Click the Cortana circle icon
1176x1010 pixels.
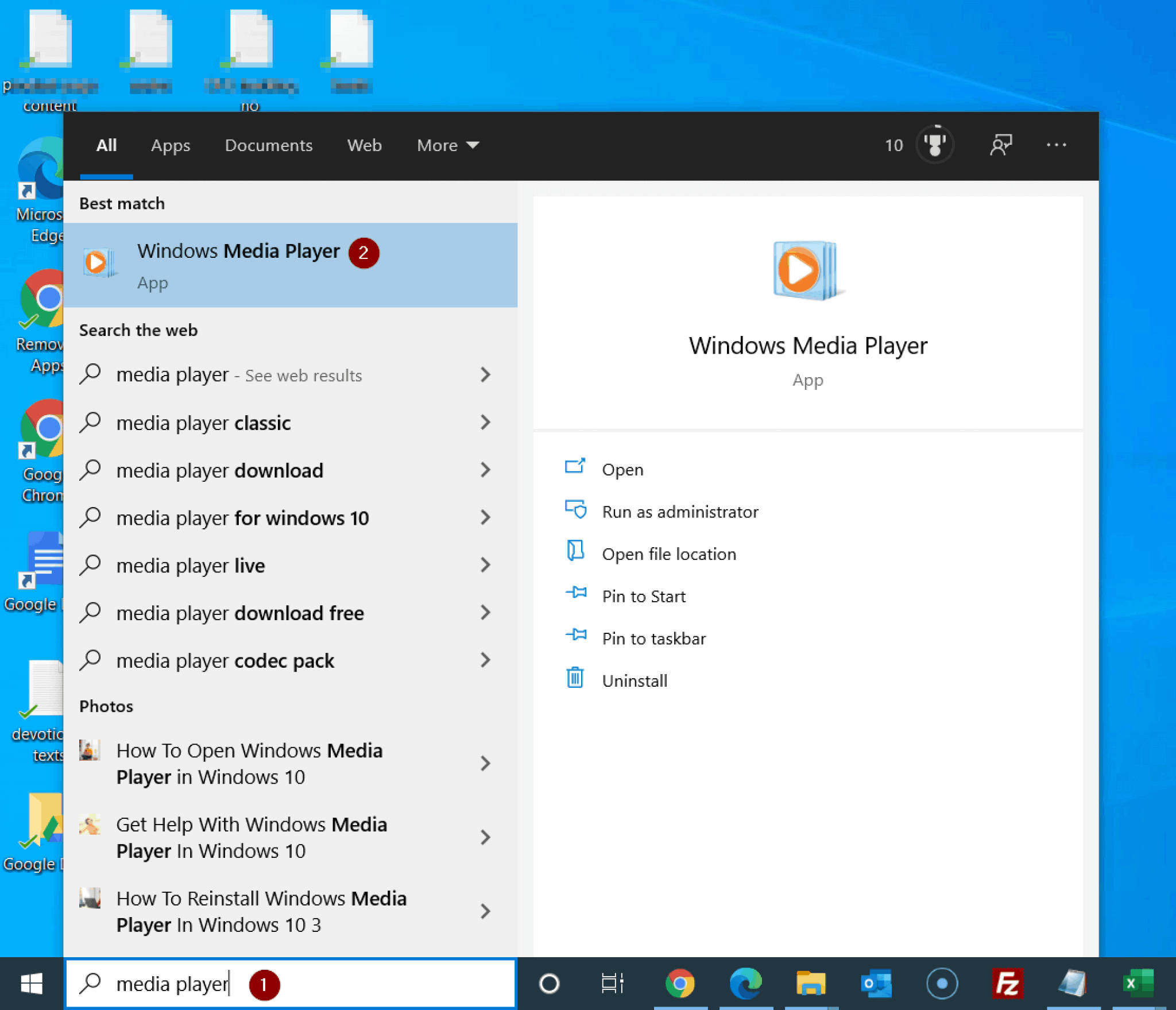coord(548,984)
